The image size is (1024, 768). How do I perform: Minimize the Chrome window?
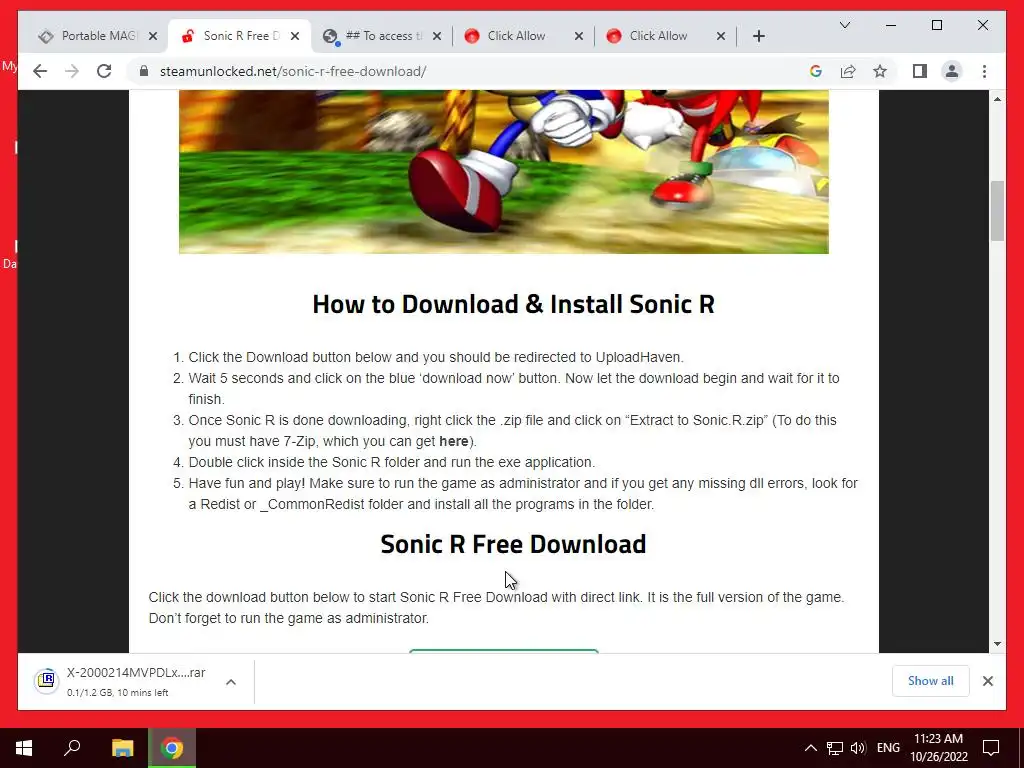point(891,25)
